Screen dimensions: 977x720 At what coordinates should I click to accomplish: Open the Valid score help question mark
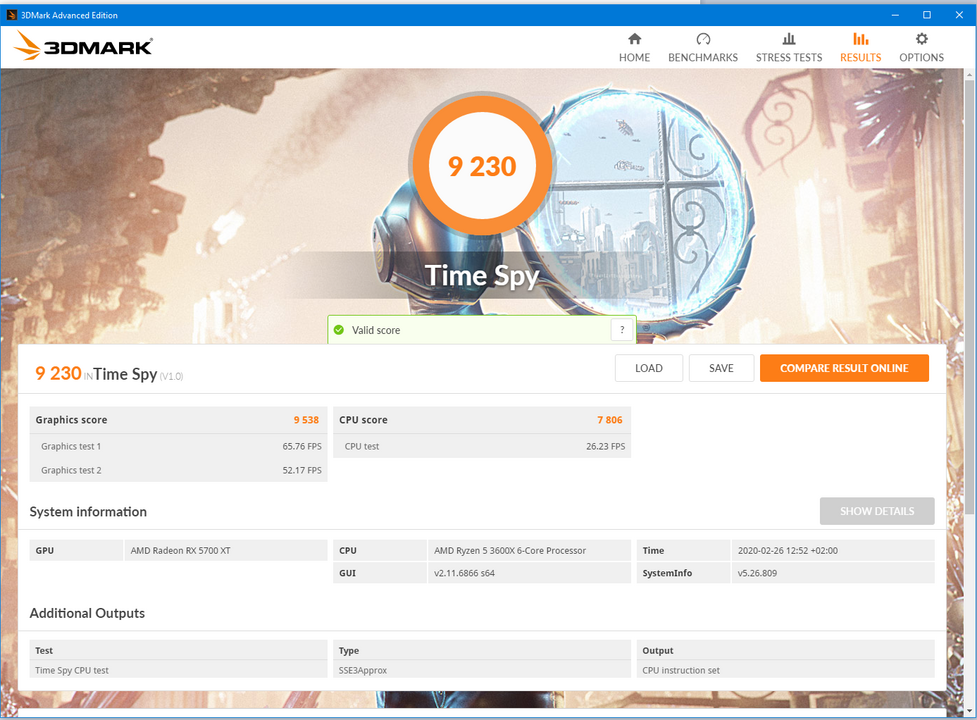coord(622,330)
